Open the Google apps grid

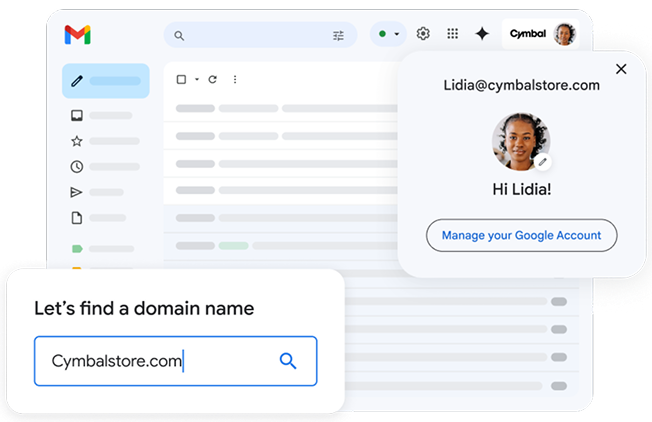point(452,34)
